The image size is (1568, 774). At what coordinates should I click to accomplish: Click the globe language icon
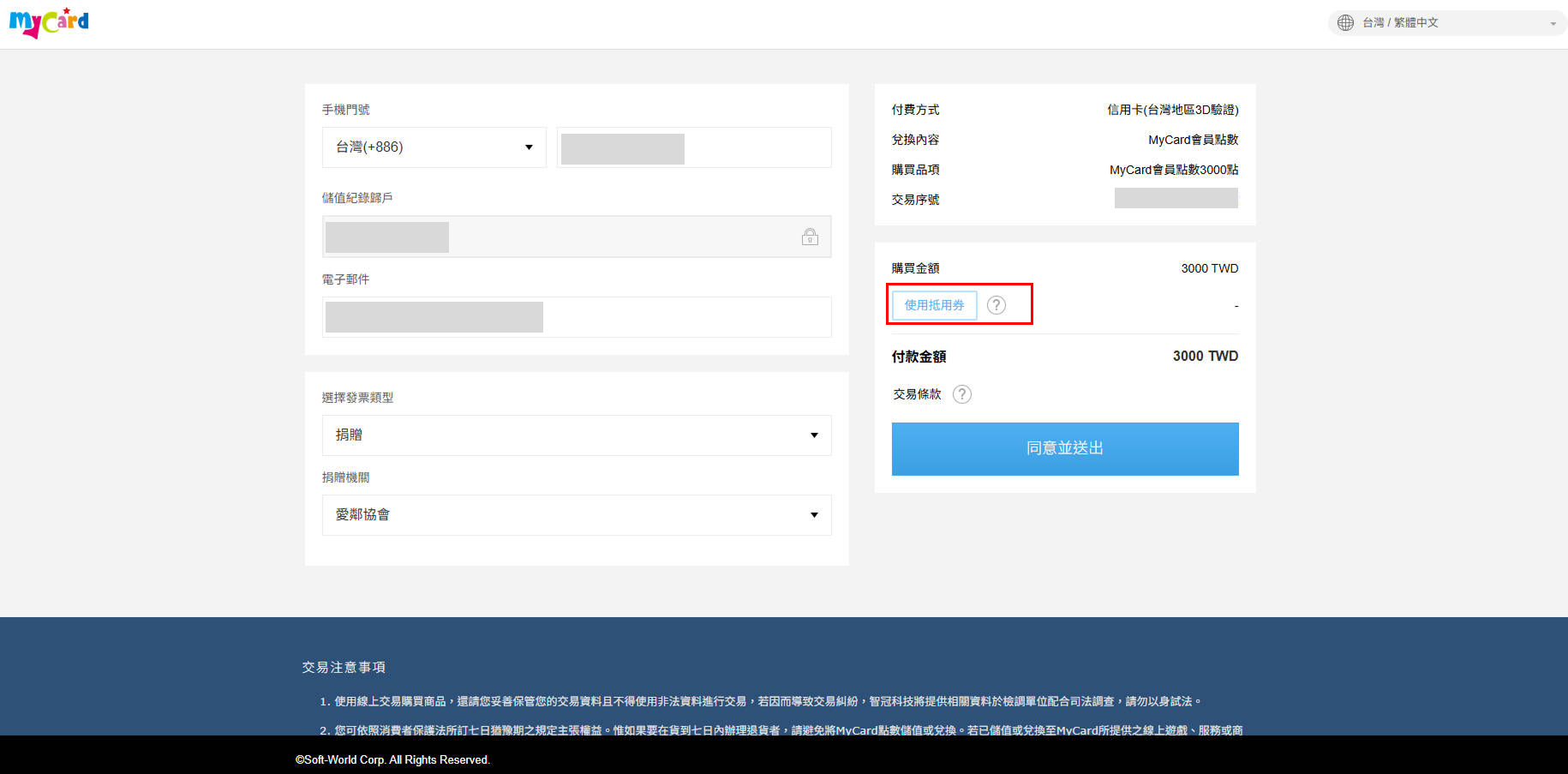1345,22
